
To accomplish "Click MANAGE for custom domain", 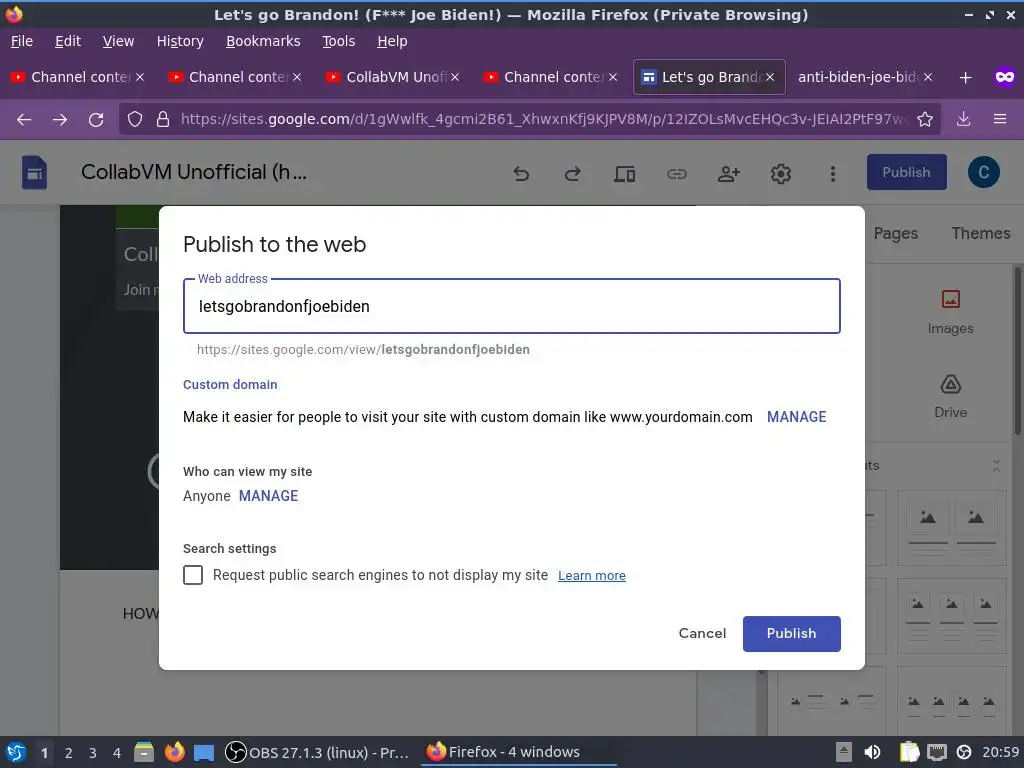I will (796, 417).
